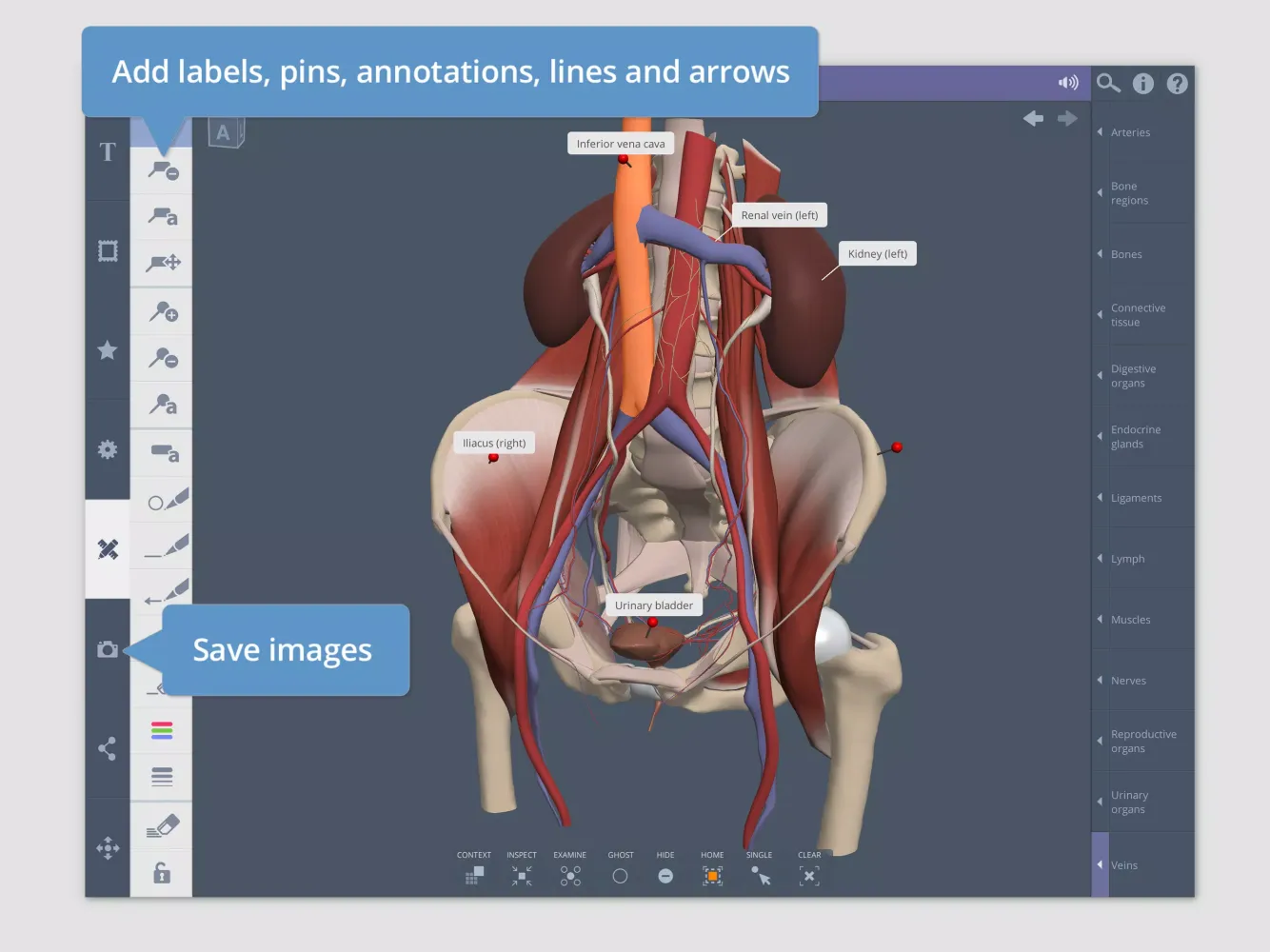Choose the line color swatch
This screenshot has height=952, width=1270.
(162, 731)
